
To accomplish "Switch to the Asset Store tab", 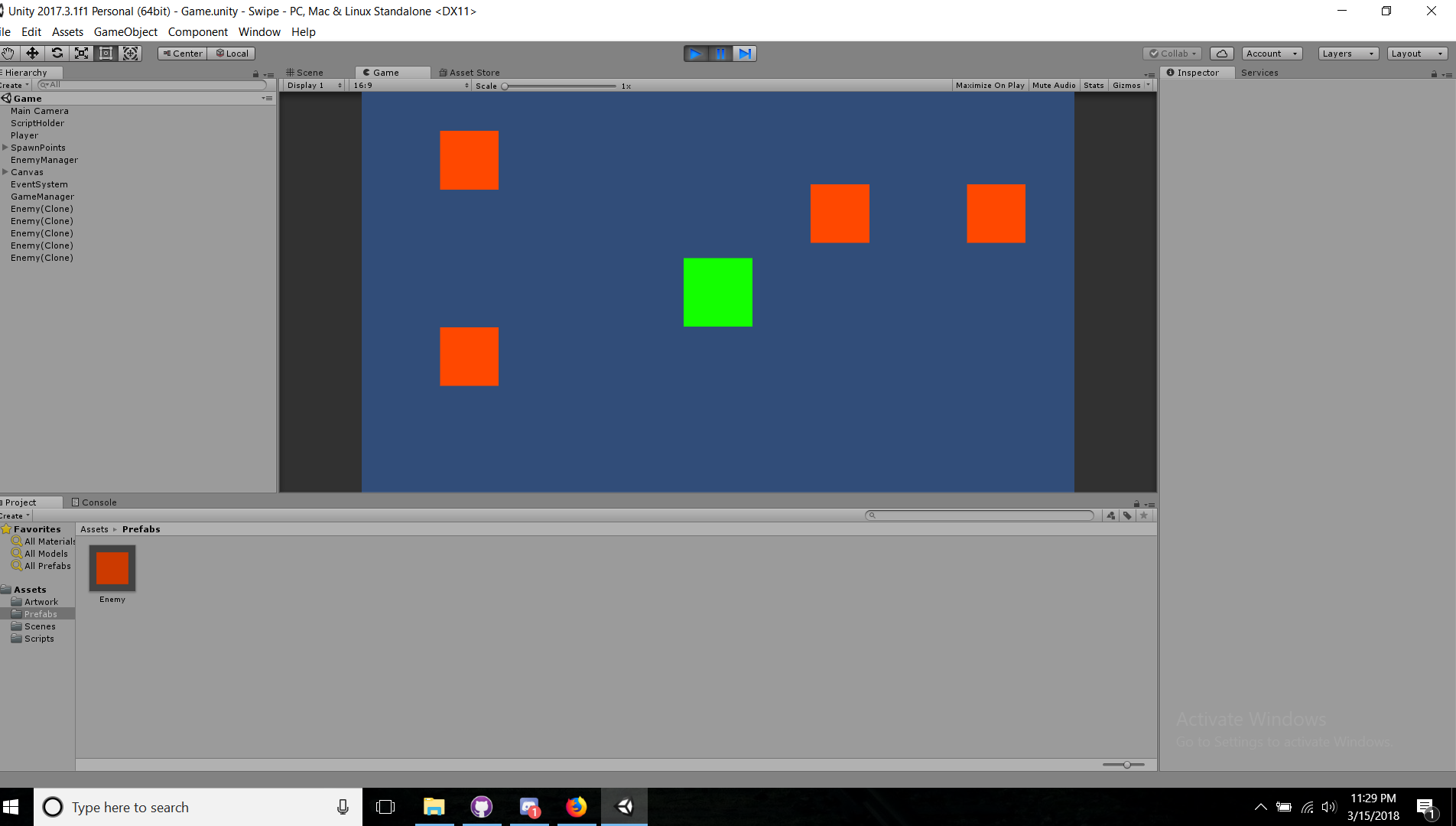I will (x=470, y=73).
